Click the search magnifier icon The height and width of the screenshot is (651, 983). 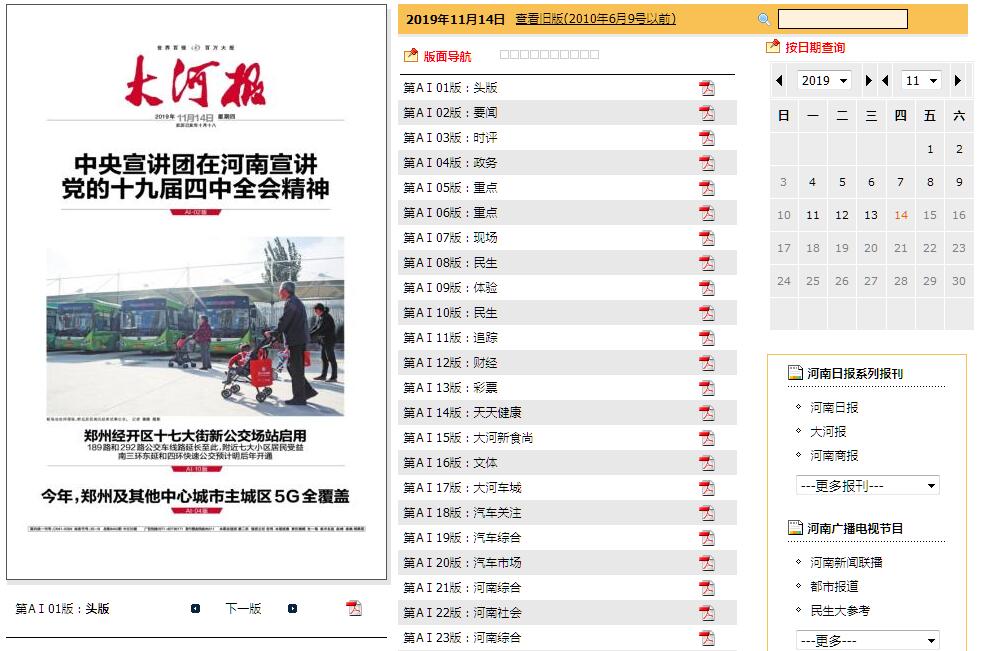pyautogui.click(x=764, y=19)
